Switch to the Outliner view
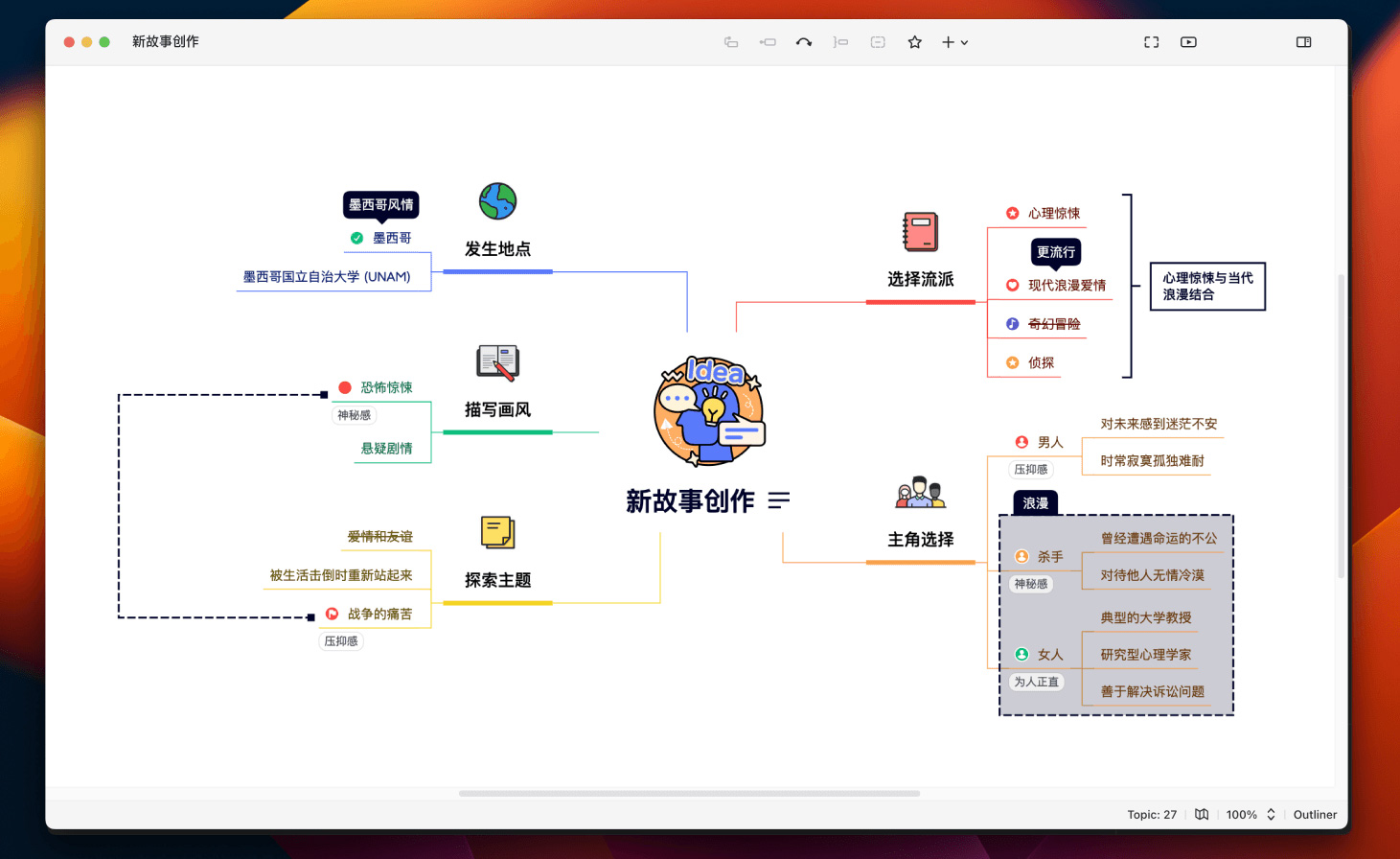This screenshot has height=859, width=1400. pos(1314,814)
